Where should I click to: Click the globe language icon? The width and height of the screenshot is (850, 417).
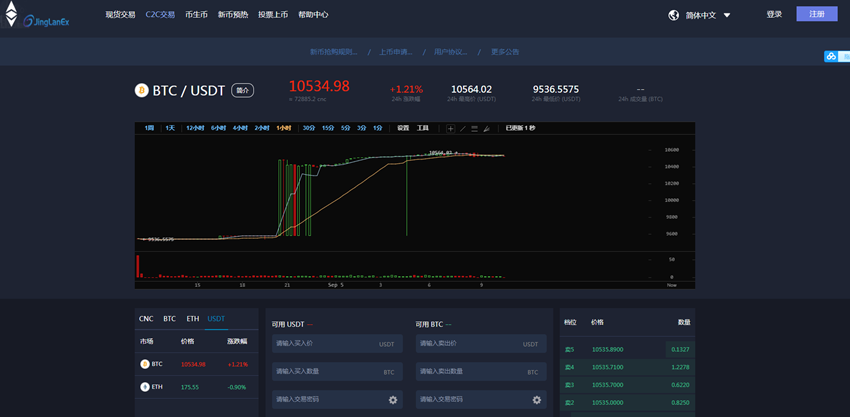coord(674,15)
